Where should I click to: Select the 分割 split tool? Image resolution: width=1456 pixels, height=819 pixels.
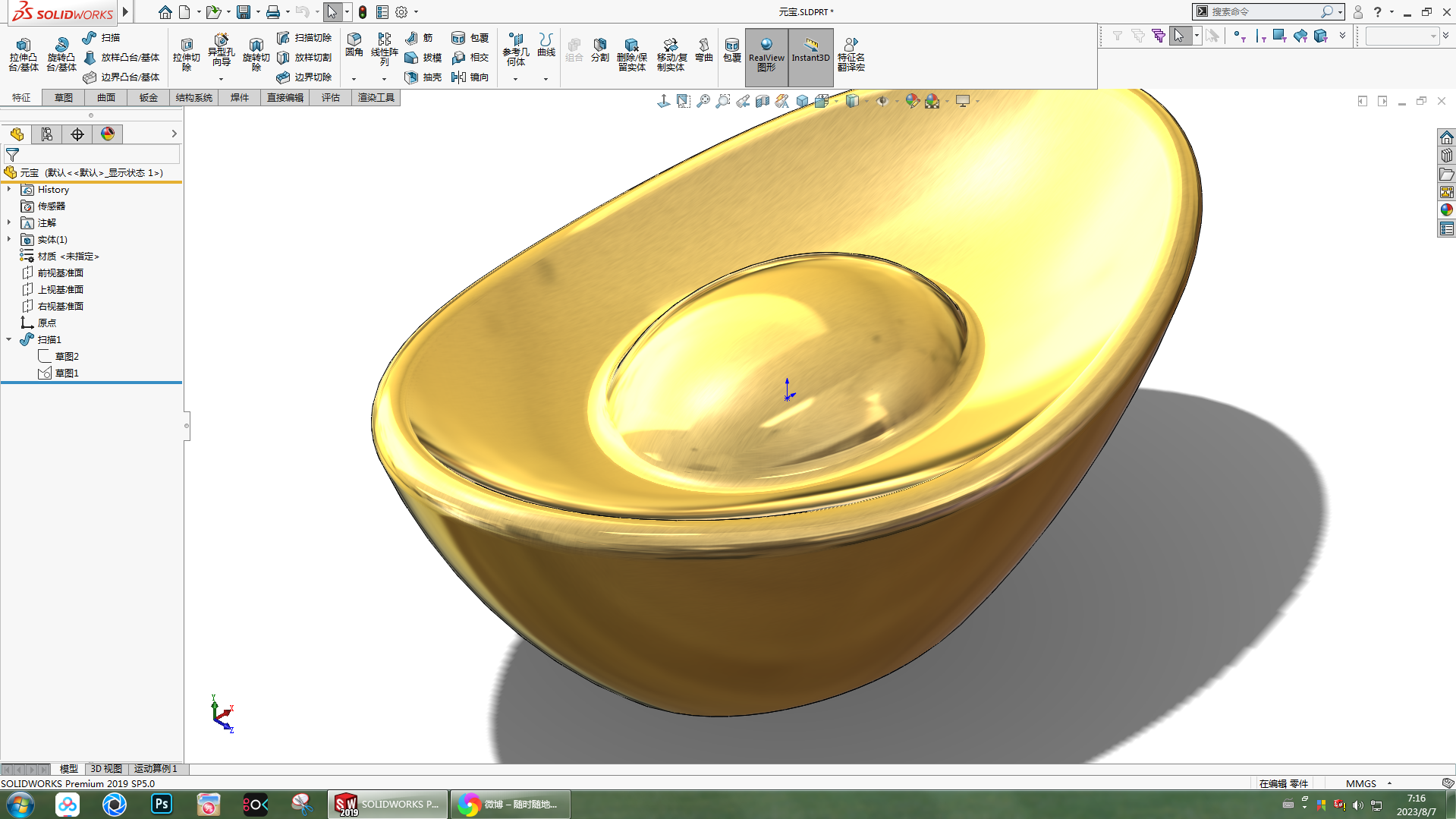[600, 49]
